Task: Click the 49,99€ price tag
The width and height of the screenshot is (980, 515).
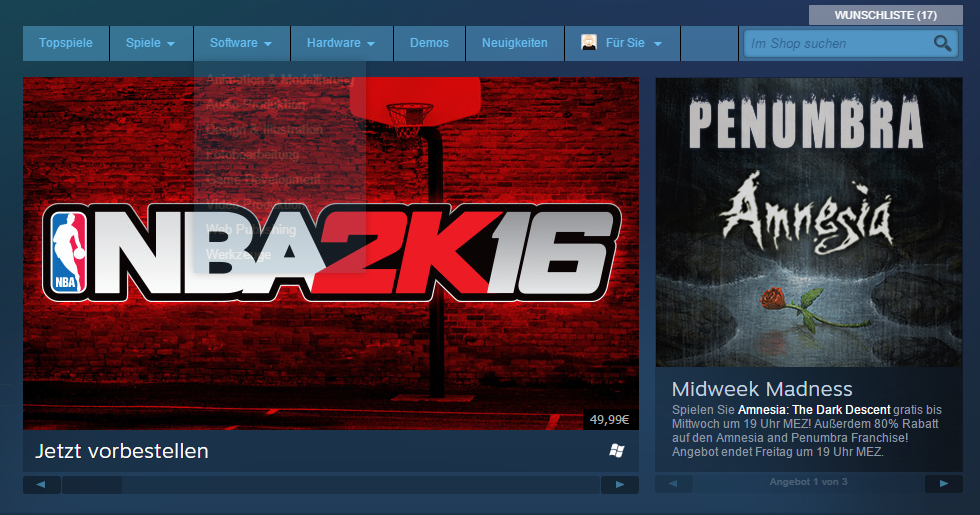Action: click(609, 419)
